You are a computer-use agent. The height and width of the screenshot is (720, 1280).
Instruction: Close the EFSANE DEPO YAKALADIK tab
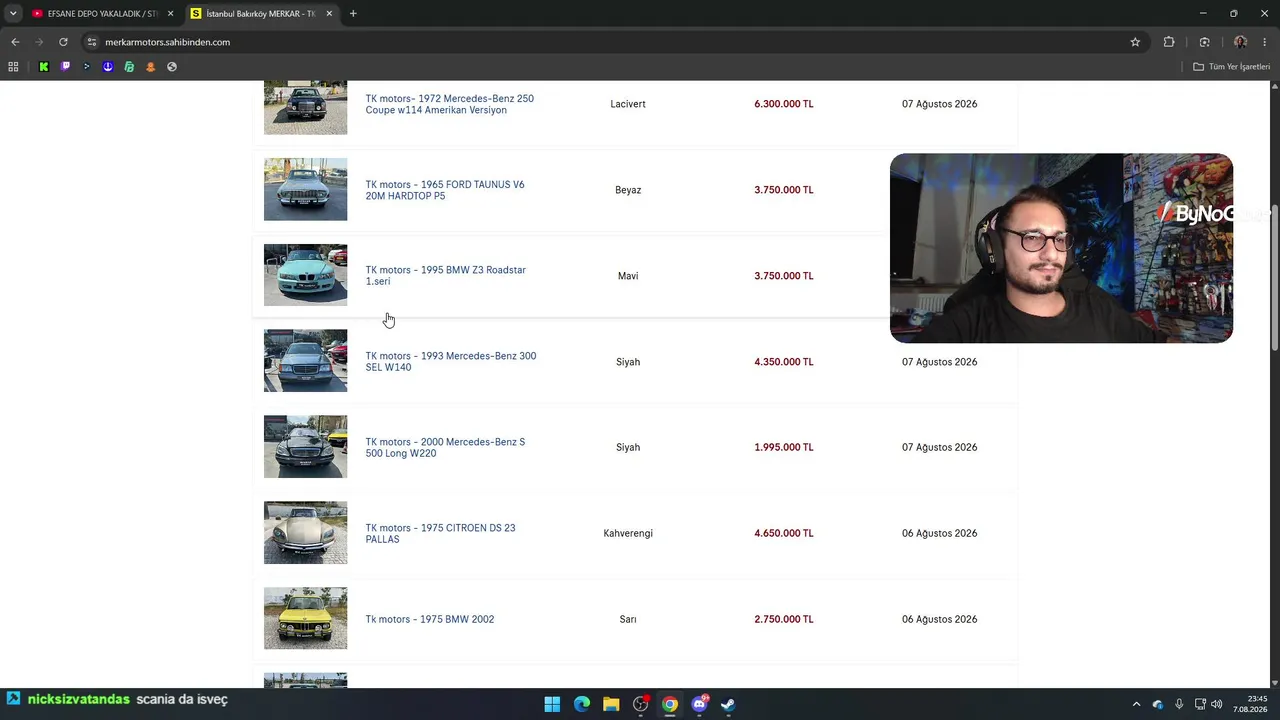point(170,14)
